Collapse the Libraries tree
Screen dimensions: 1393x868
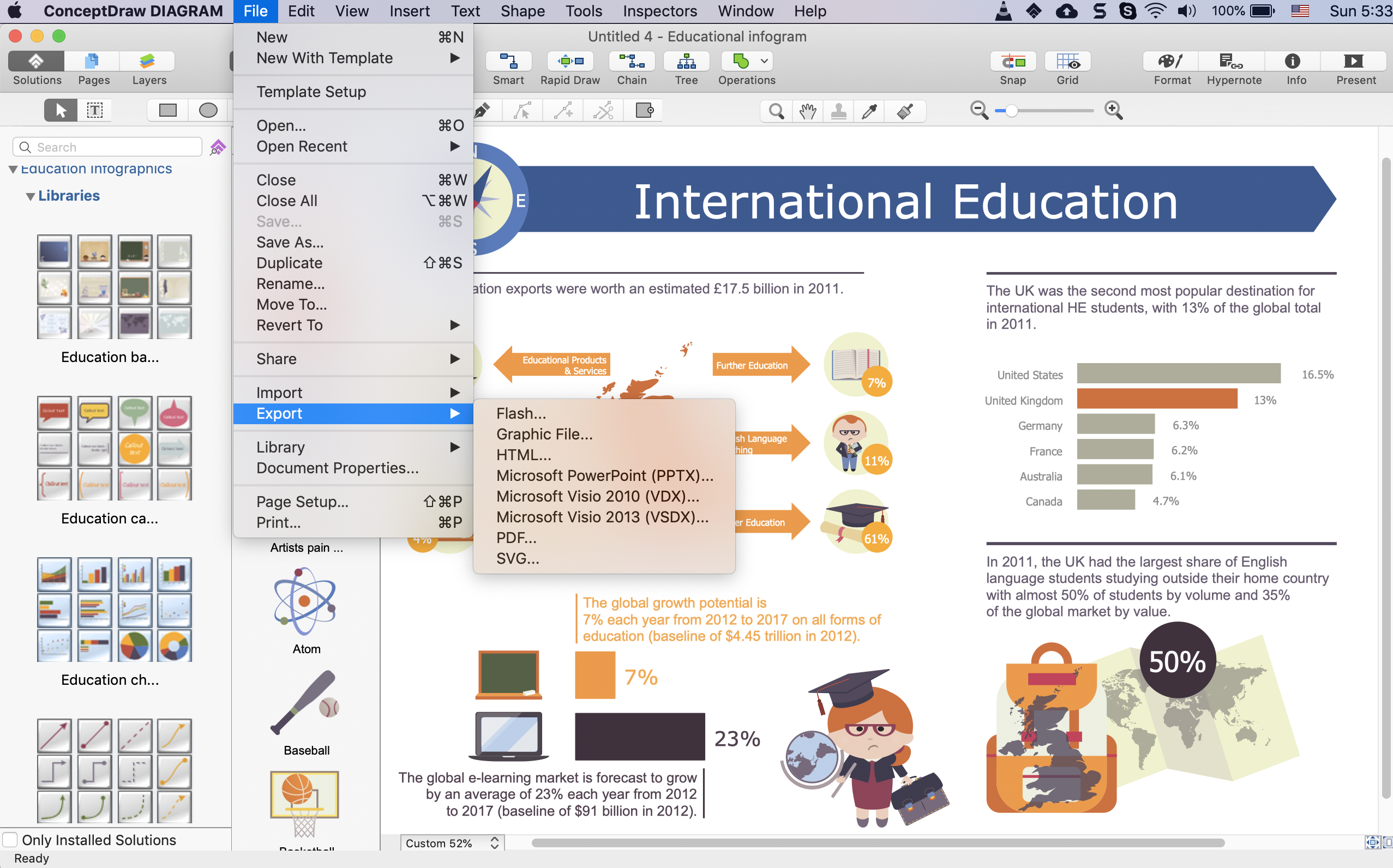31,196
